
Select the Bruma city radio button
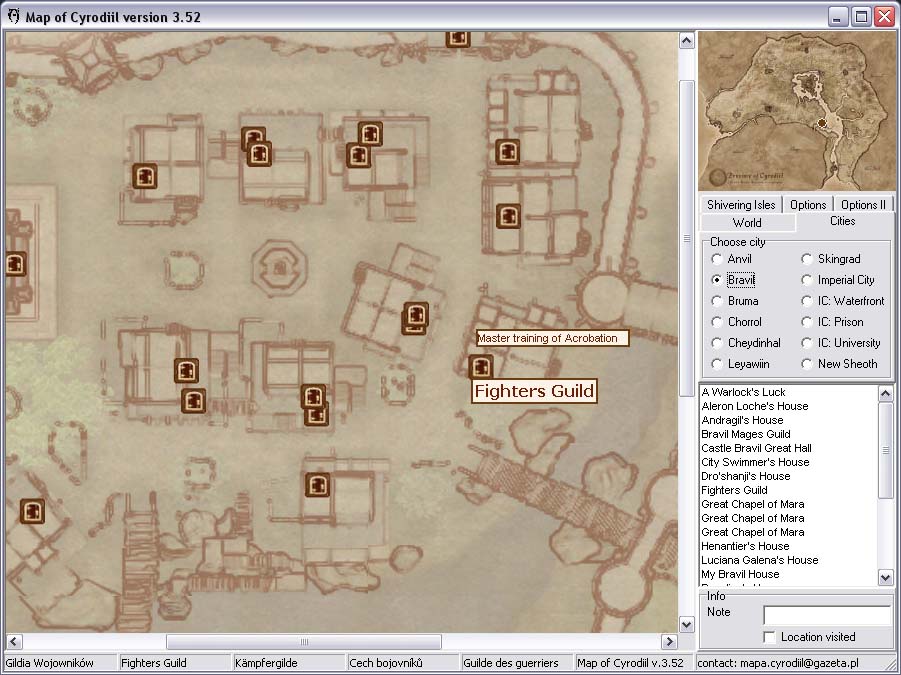[x=717, y=301]
